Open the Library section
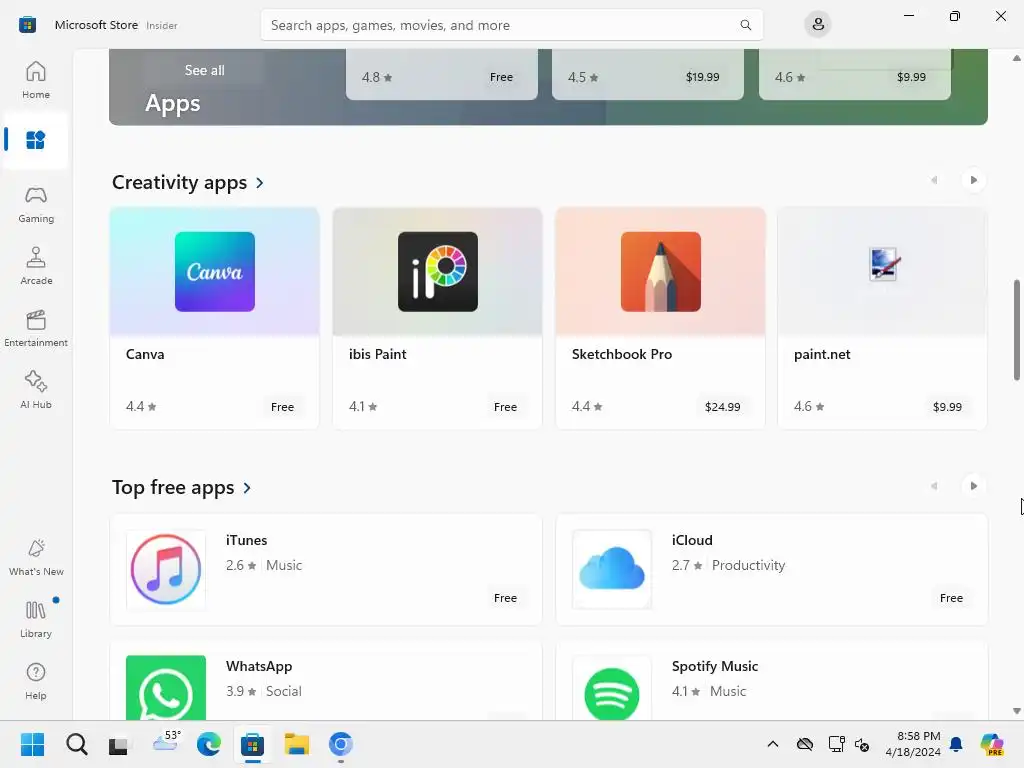This screenshot has width=1024, height=768. pyautogui.click(x=36, y=619)
